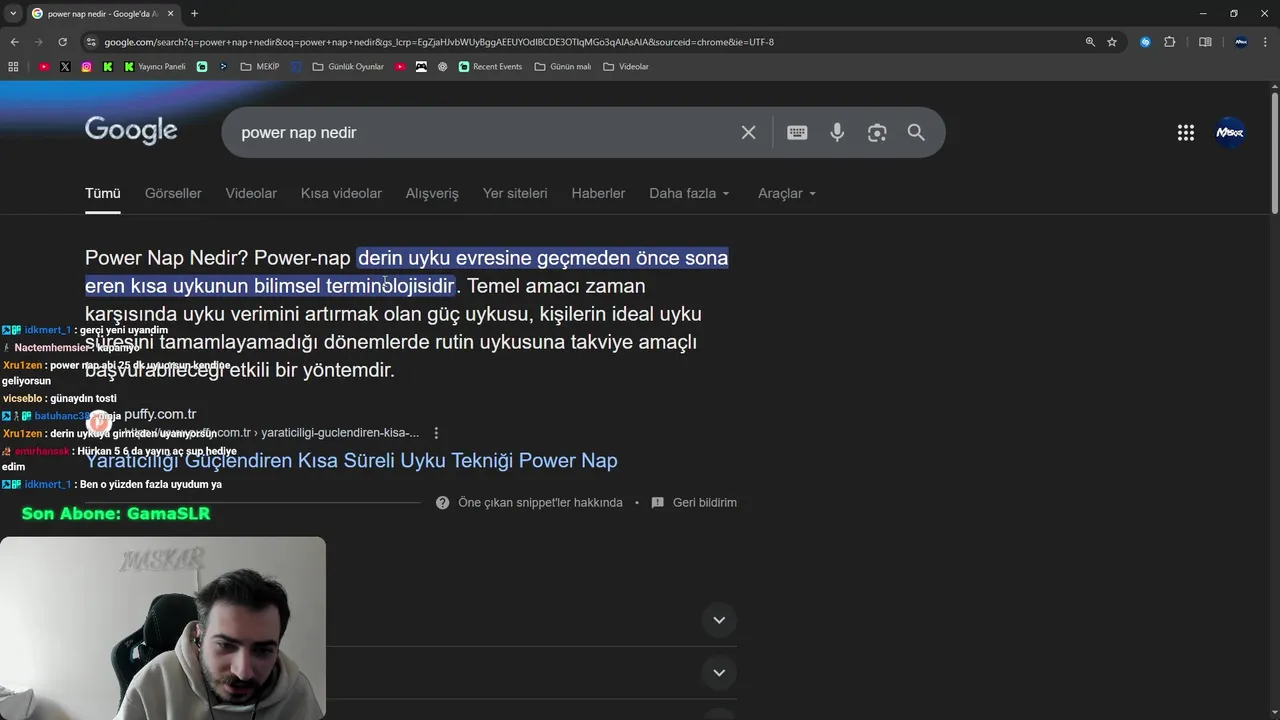Bookmark this page with the star icon

1112,42
